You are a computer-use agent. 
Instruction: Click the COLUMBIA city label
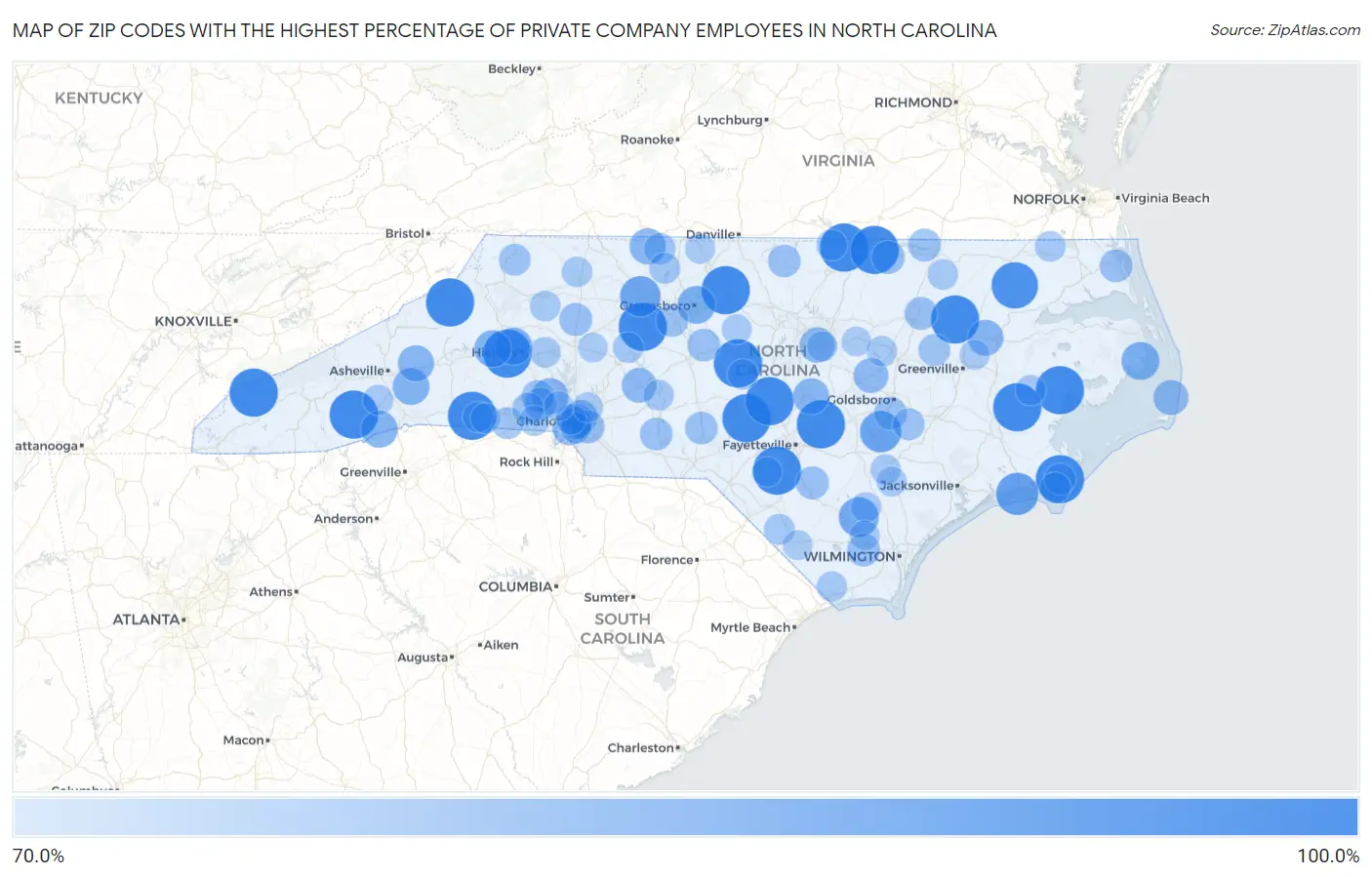(x=518, y=586)
